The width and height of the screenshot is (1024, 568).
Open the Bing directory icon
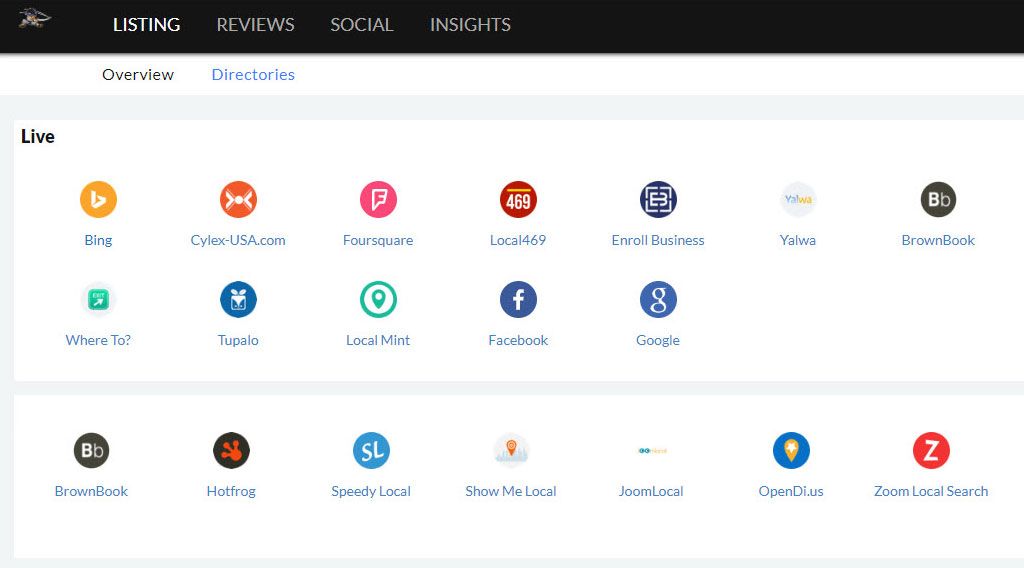tap(98, 199)
